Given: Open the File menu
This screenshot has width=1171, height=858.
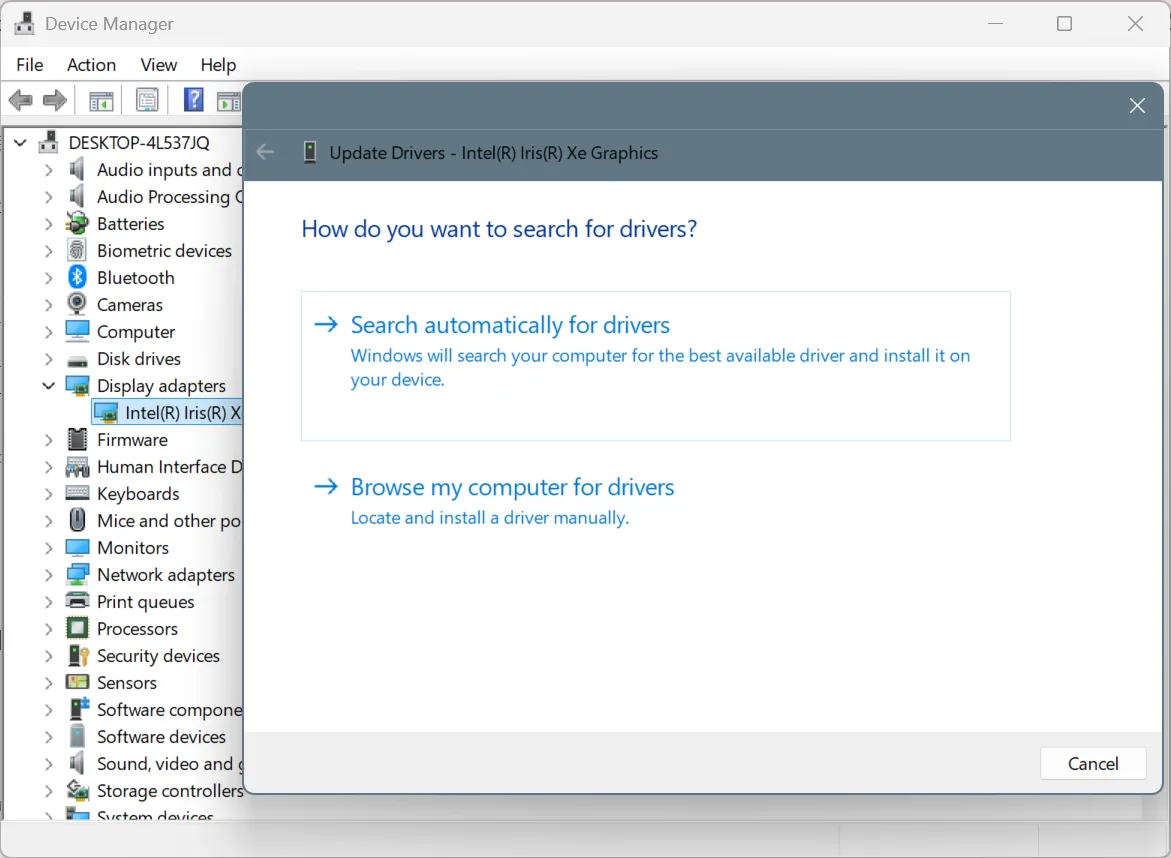Looking at the screenshot, I should [x=30, y=65].
